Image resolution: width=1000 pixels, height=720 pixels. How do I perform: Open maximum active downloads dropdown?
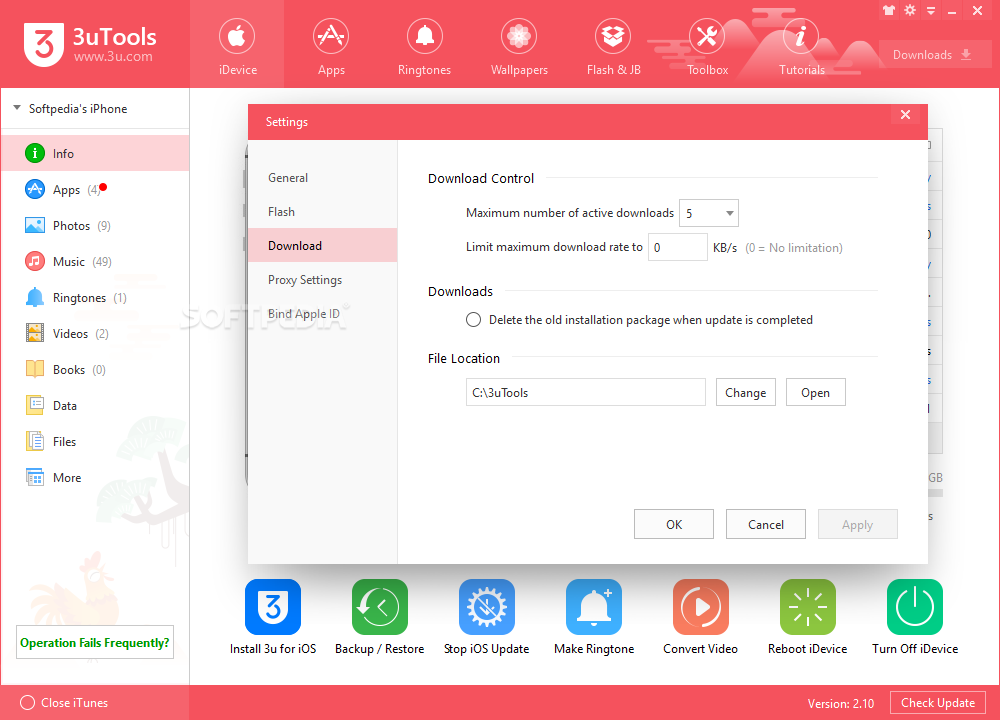709,213
